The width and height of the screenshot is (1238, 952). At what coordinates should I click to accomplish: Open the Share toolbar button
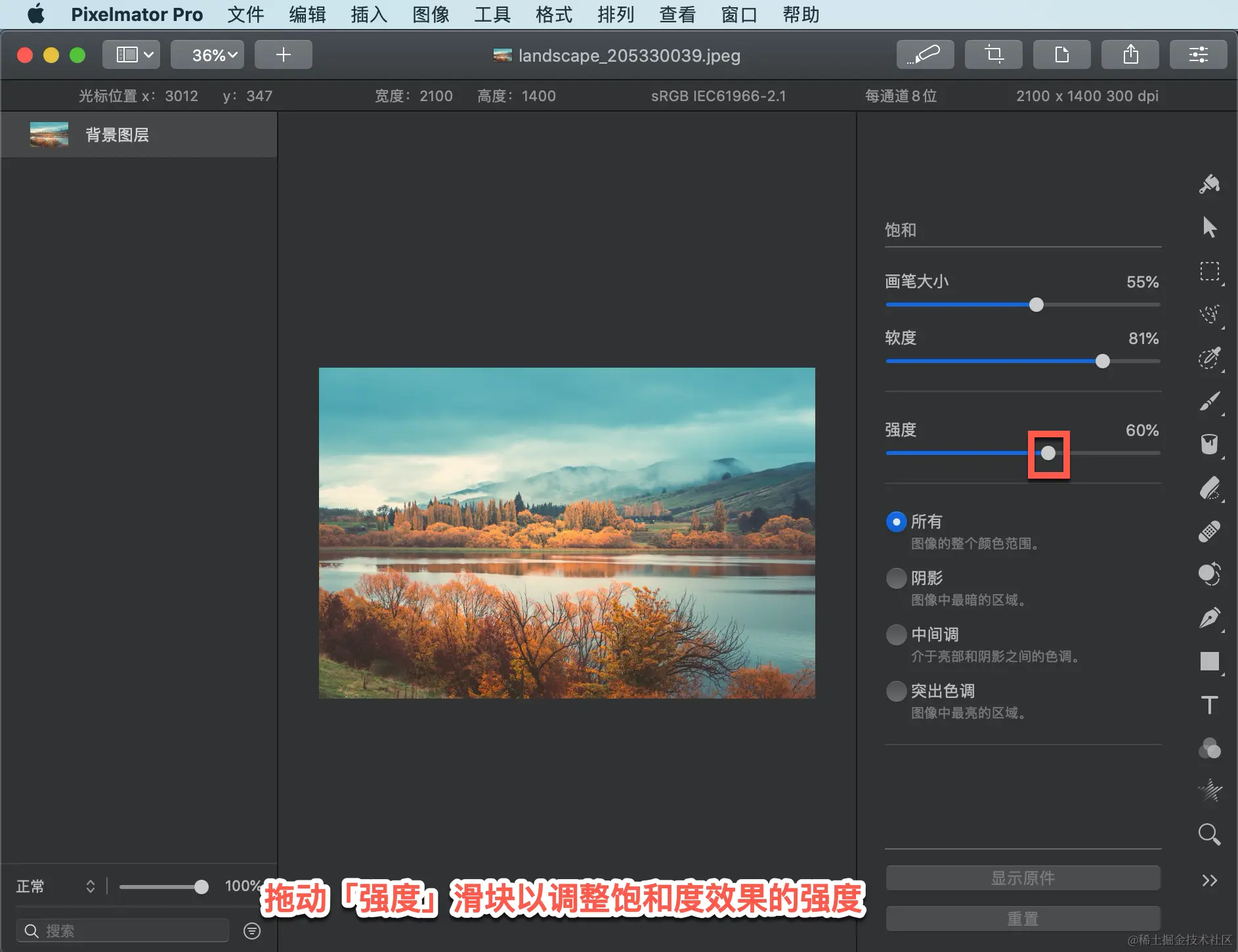(x=1130, y=54)
